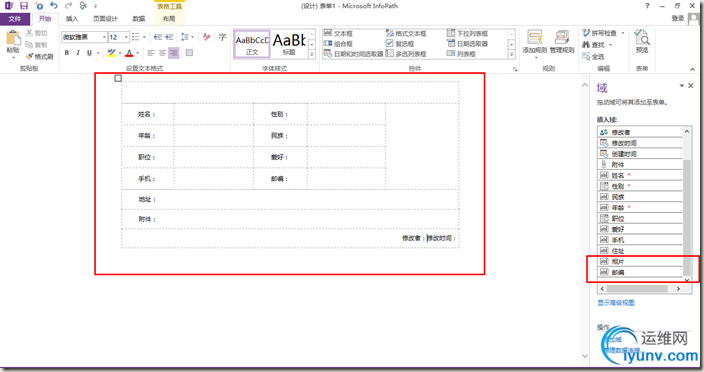
Task: Insert a 列表框 (List Box) control
Action: click(x=461, y=54)
